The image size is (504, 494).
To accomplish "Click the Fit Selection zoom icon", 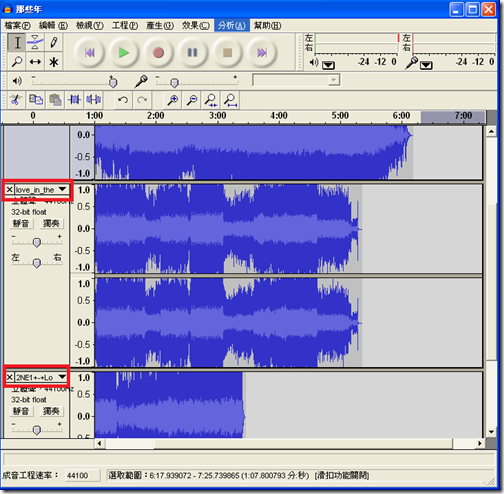I will click(x=211, y=100).
